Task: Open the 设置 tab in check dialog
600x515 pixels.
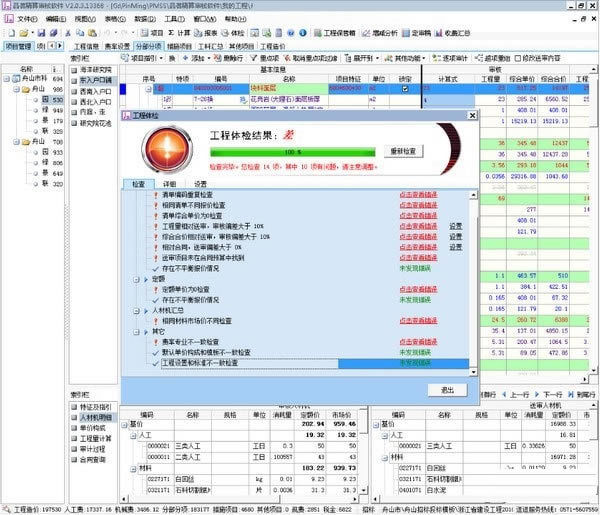Action: click(x=201, y=184)
